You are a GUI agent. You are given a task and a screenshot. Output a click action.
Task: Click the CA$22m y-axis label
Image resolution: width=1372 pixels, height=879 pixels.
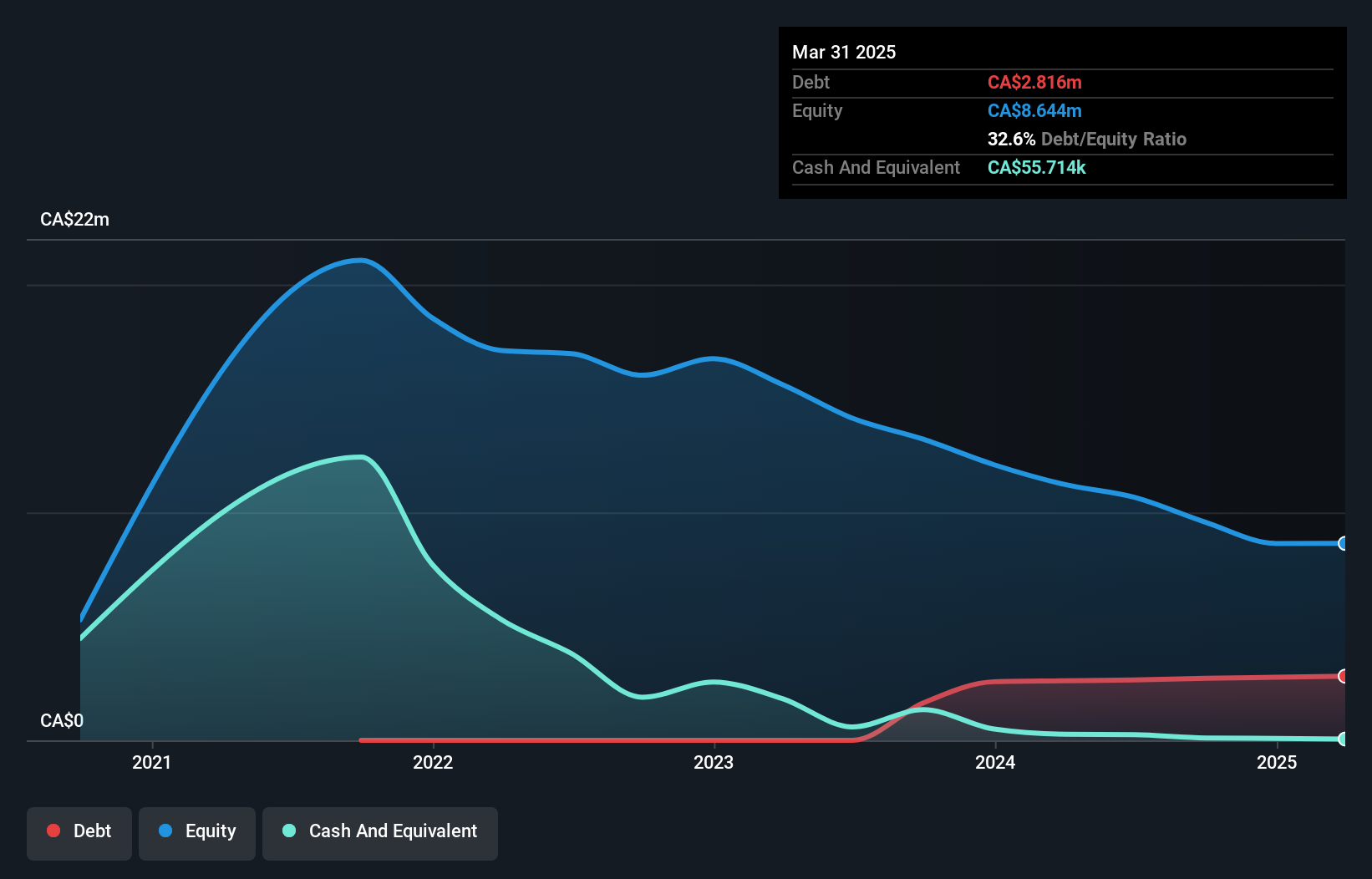tap(74, 220)
